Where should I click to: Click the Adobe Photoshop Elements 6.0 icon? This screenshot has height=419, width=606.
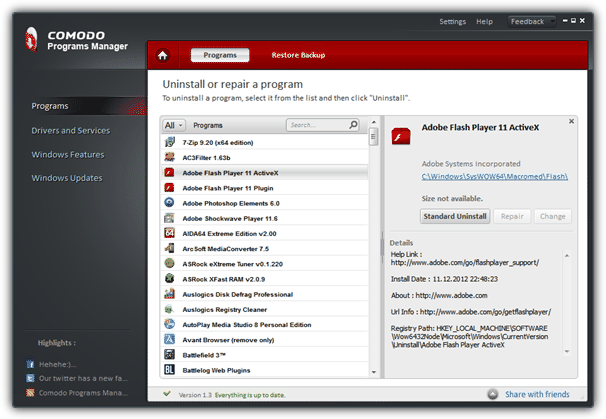169,203
